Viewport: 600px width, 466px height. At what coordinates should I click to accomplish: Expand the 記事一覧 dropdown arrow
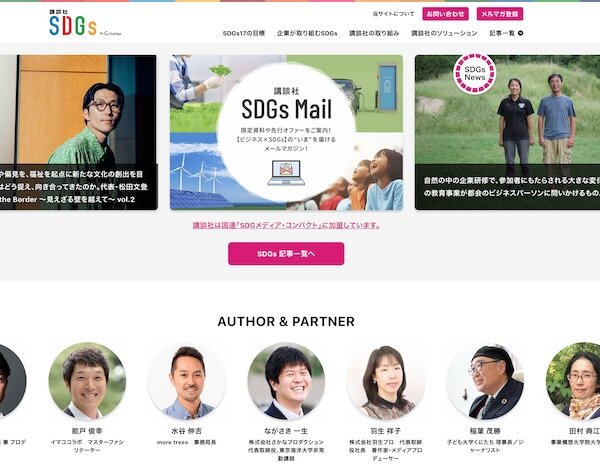pyautogui.click(x=520, y=33)
